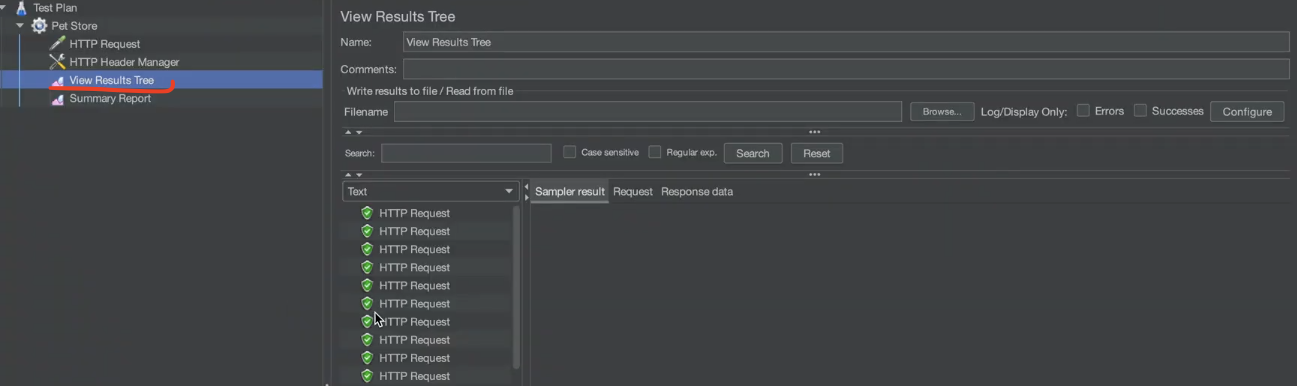
Task: Click the Pet Store gear icon
Action: click(x=39, y=25)
